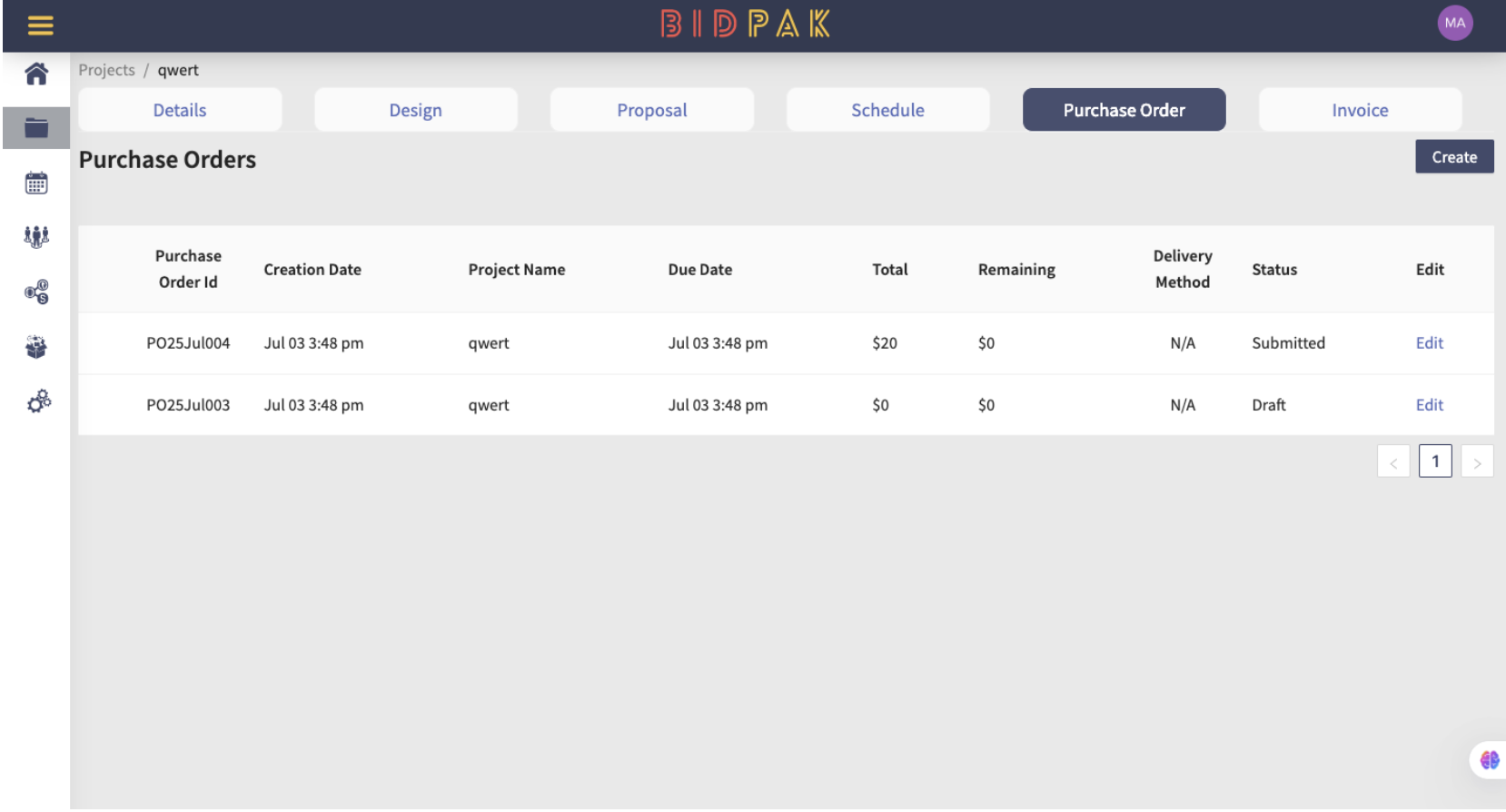Image resolution: width=1506 pixels, height=812 pixels.
Task: Switch to the Design tab
Action: tap(416, 110)
